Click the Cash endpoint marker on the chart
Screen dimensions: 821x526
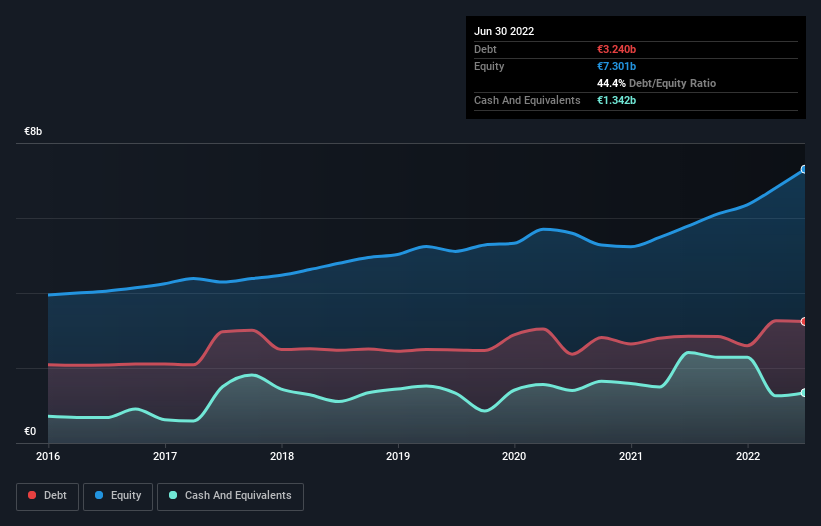[x=804, y=393]
